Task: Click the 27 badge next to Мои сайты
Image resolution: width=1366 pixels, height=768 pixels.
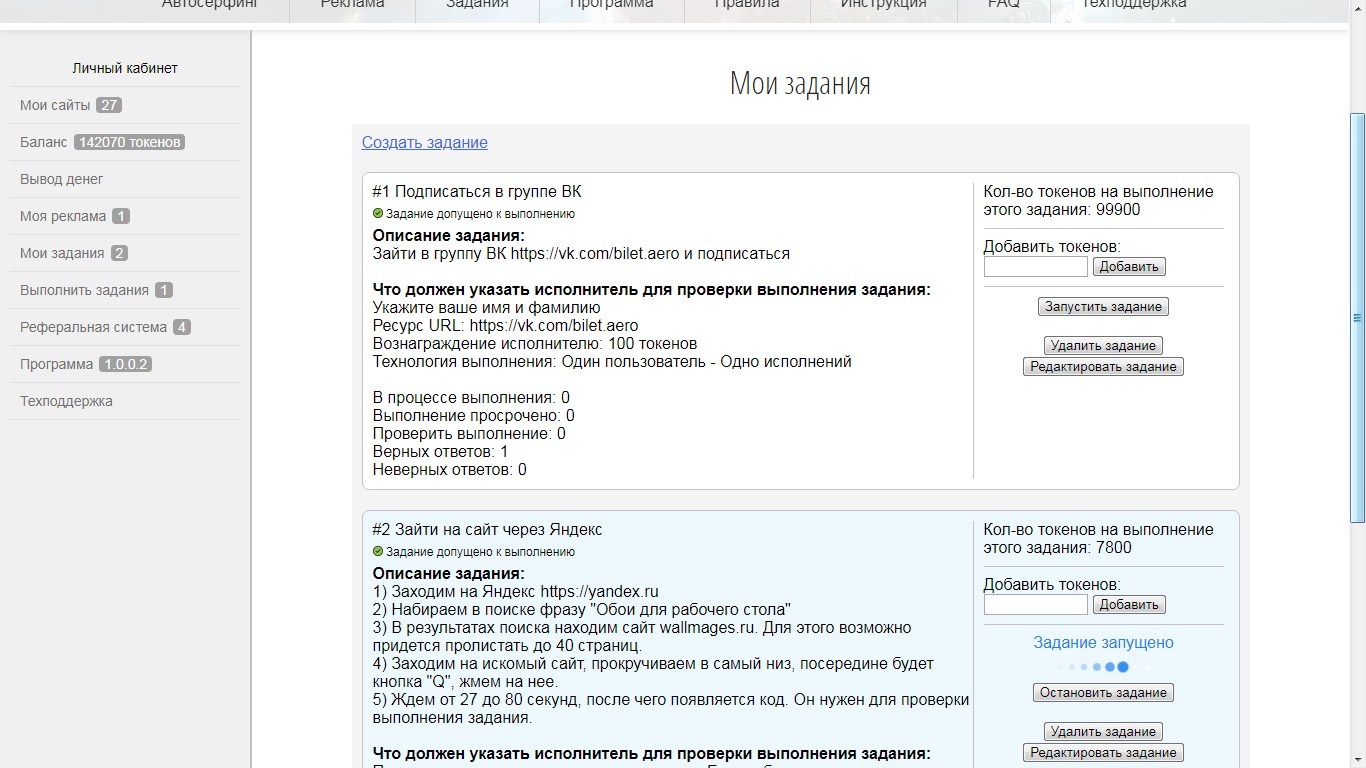Action: [109, 105]
